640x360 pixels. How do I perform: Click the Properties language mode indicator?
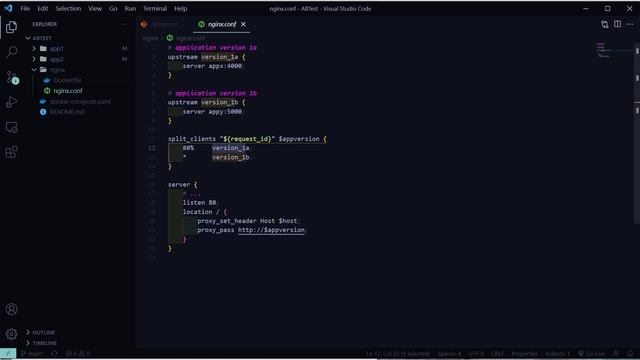coord(524,354)
